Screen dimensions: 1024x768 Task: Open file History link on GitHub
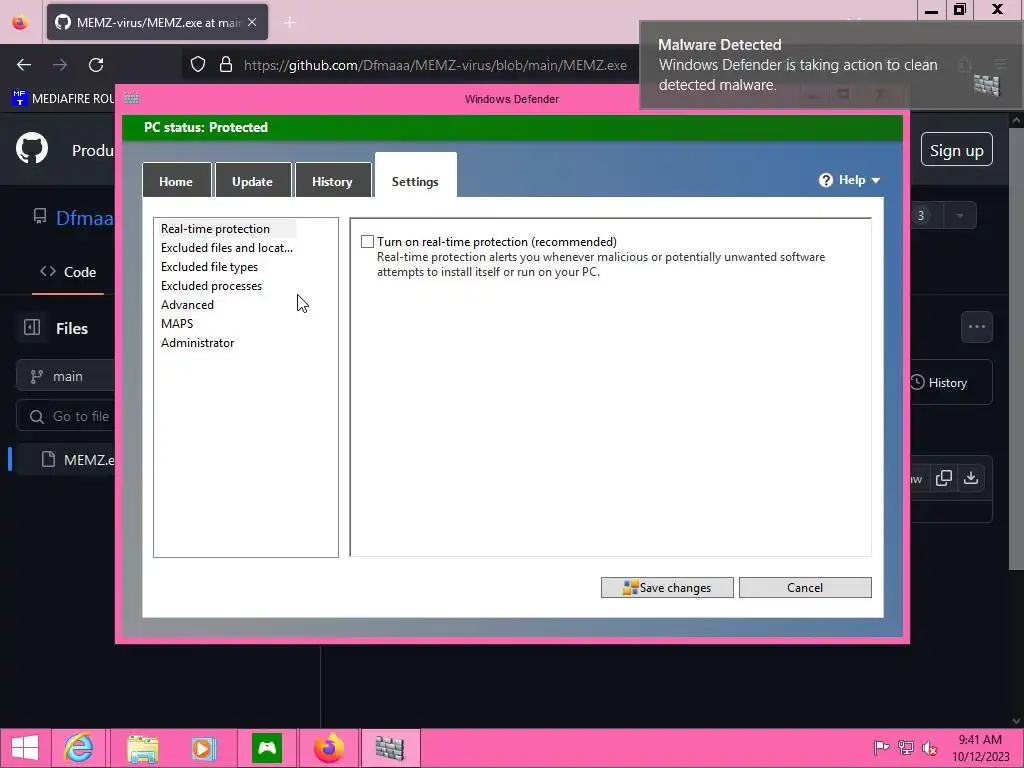tap(938, 382)
